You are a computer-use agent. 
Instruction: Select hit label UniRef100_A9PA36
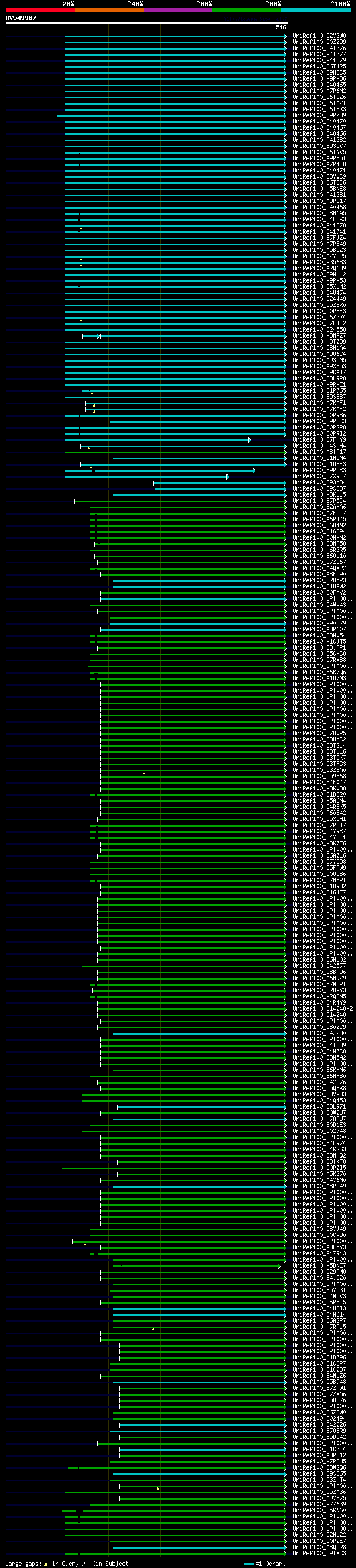pos(319,78)
